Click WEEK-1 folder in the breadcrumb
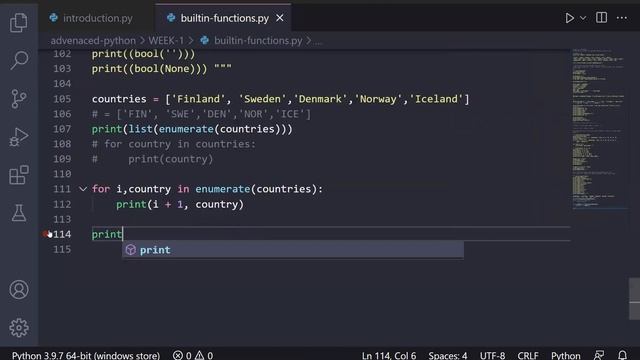640x360 pixels. tap(166, 40)
